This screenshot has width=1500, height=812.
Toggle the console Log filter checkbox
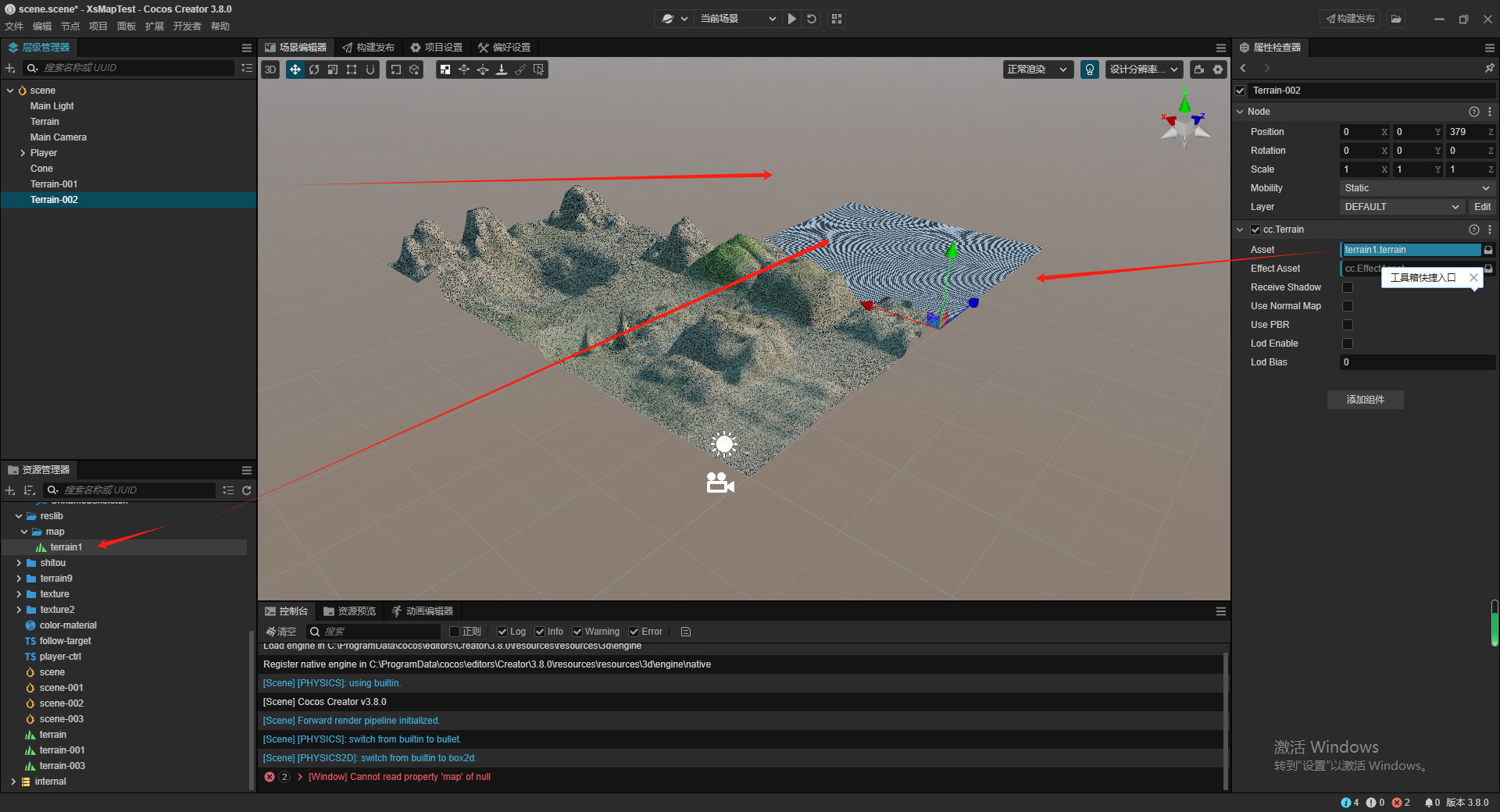pos(502,632)
